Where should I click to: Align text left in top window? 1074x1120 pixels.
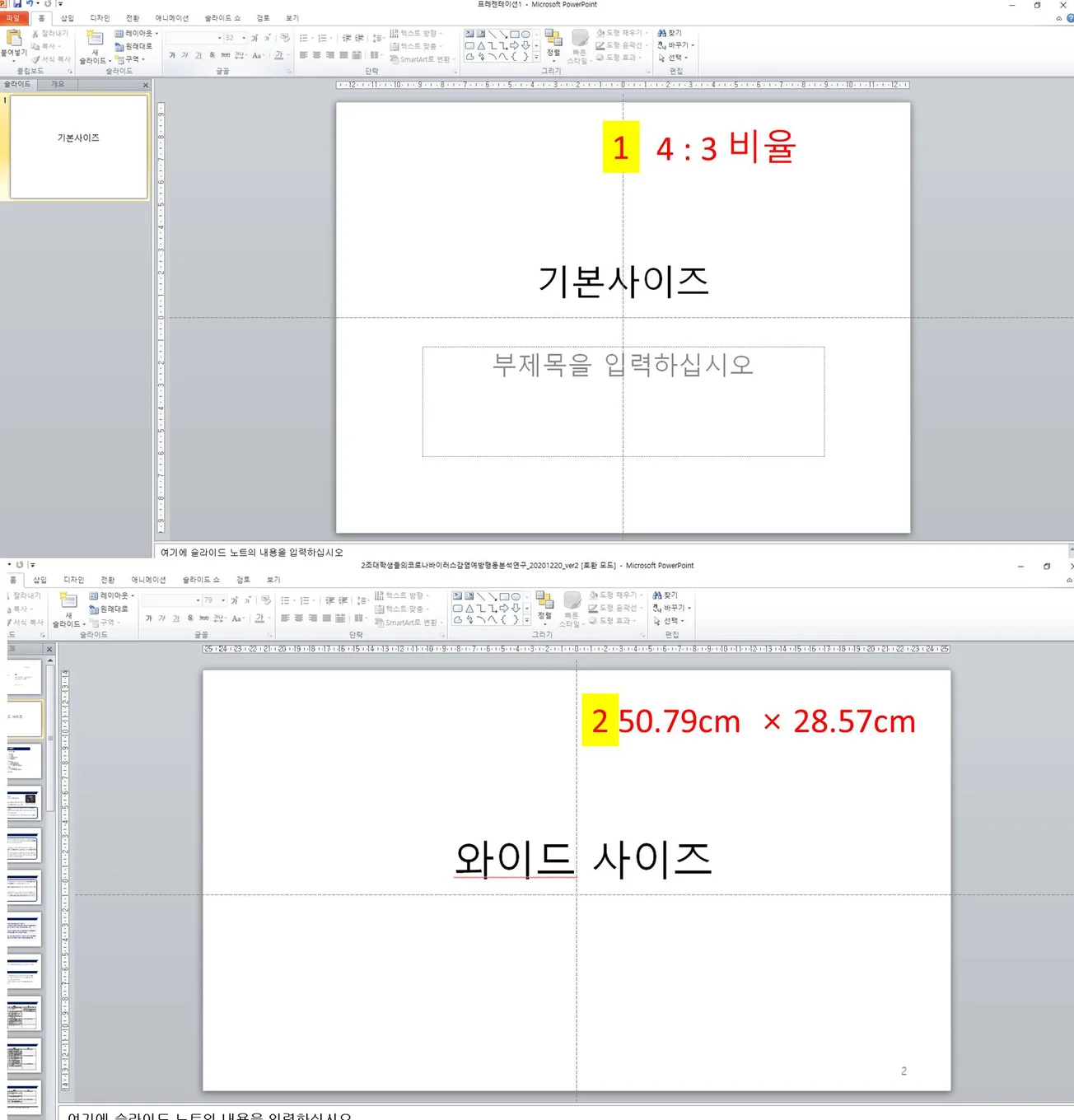pos(304,55)
